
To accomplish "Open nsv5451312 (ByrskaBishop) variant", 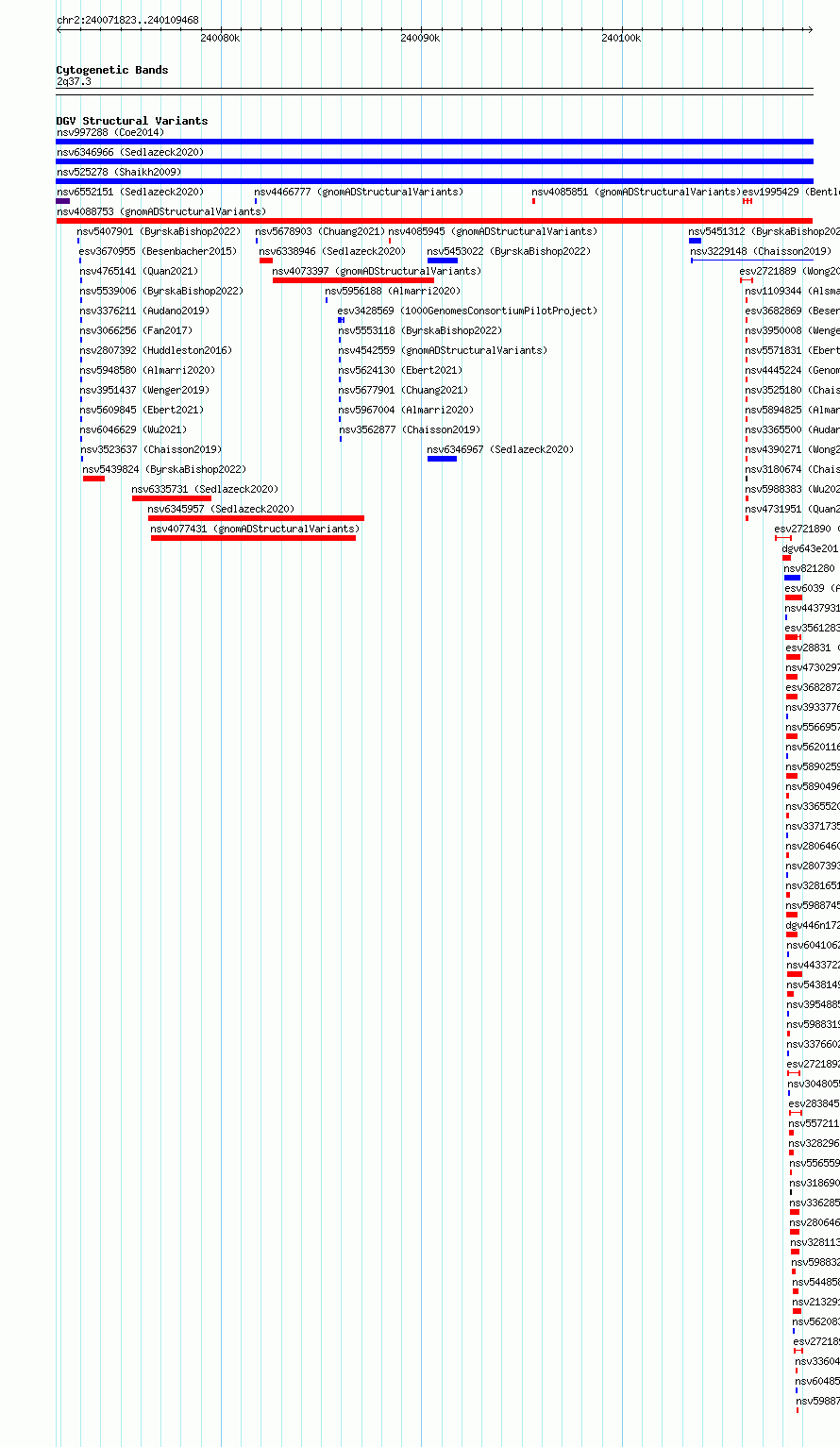I will coord(764,231).
